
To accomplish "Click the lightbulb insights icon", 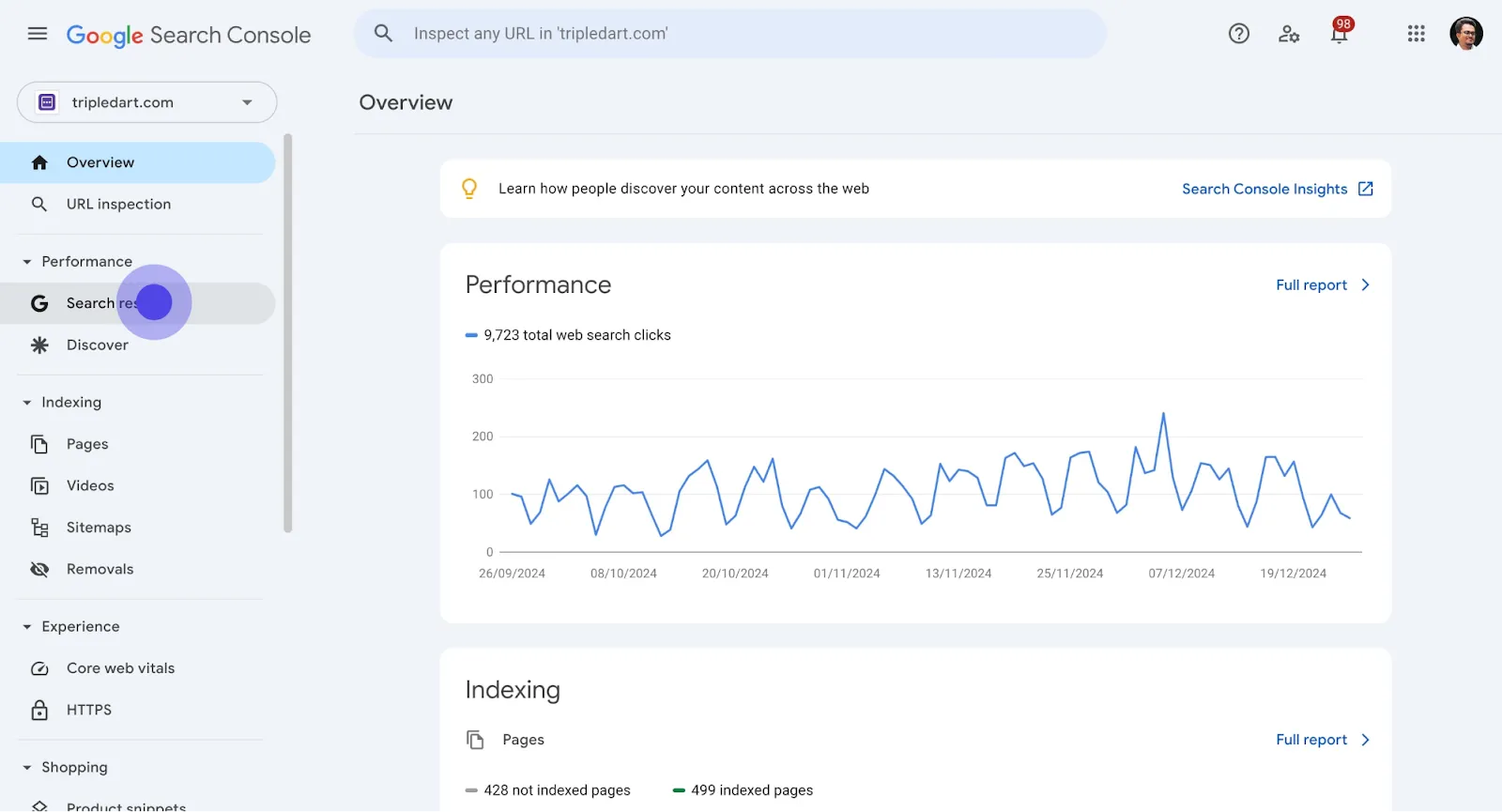I will (x=469, y=189).
